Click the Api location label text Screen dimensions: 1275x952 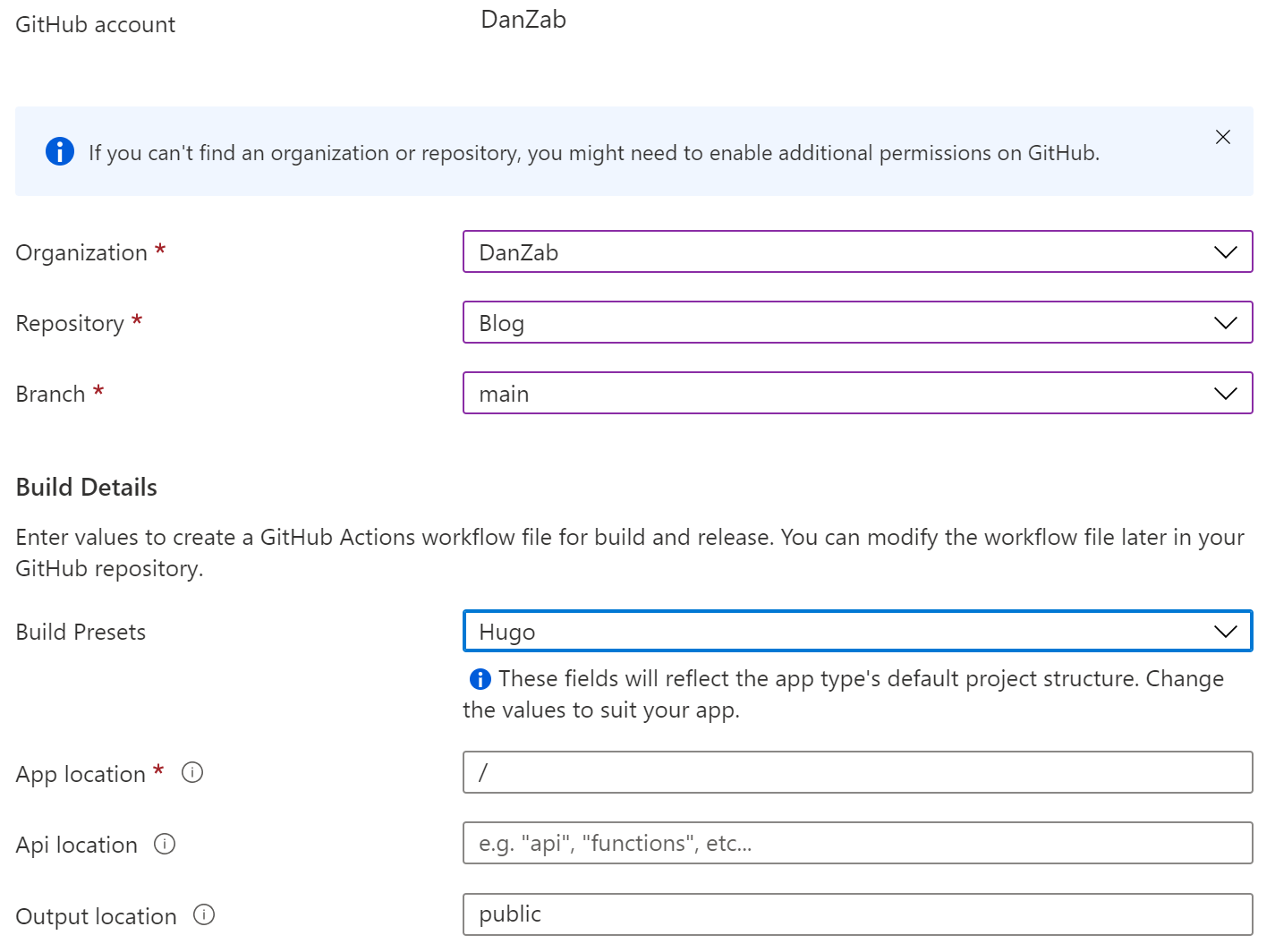point(77,846)
